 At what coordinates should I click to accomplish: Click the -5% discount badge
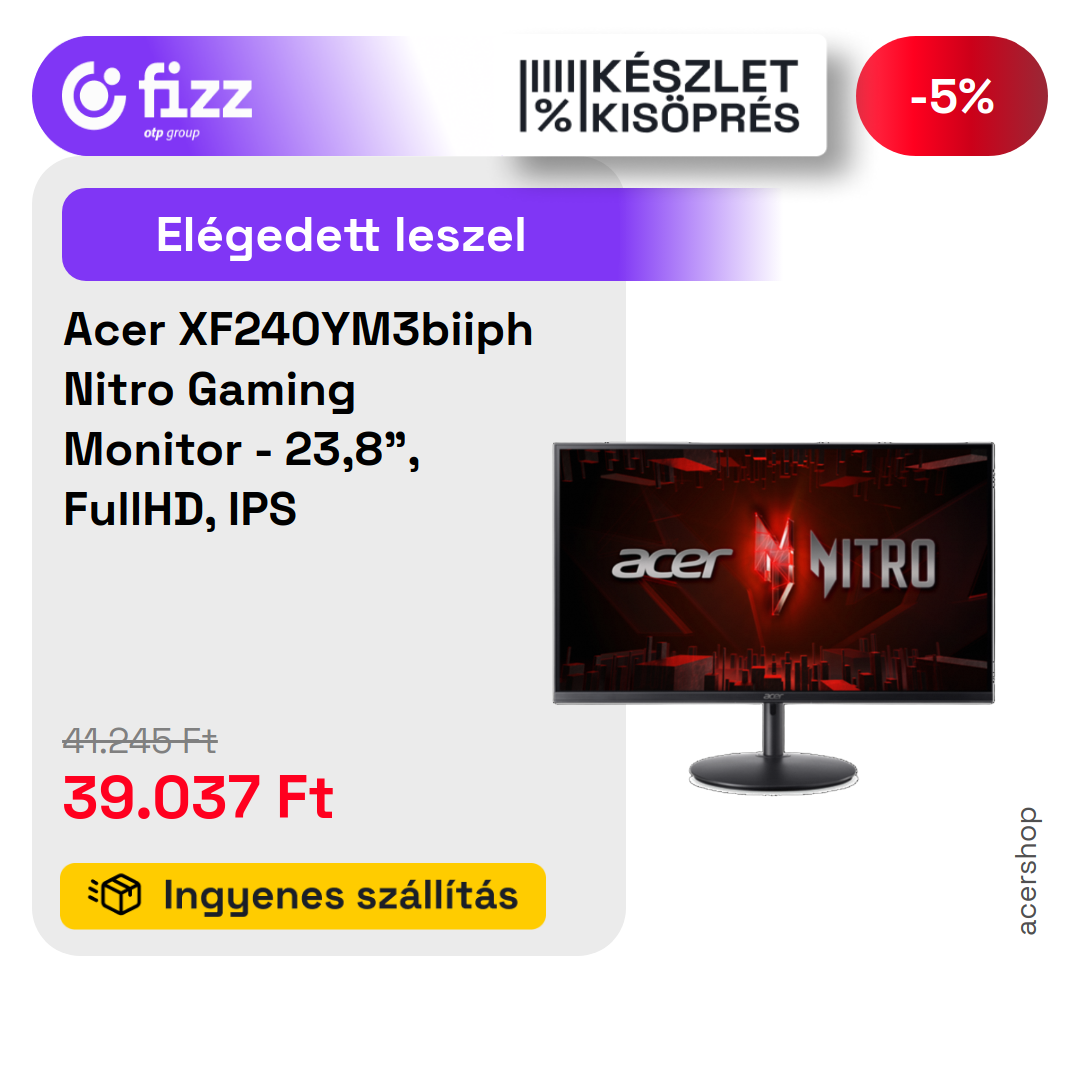[951, 96]
